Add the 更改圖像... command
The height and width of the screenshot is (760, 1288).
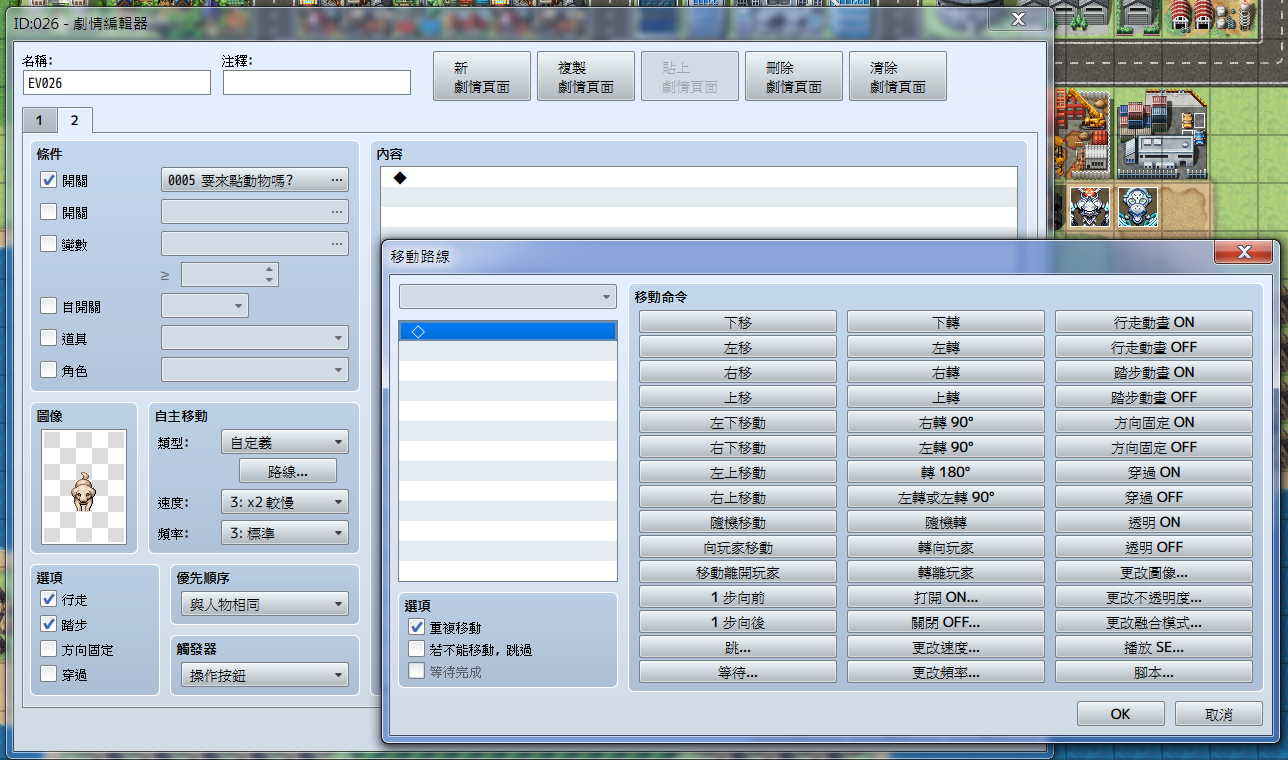1154,572
